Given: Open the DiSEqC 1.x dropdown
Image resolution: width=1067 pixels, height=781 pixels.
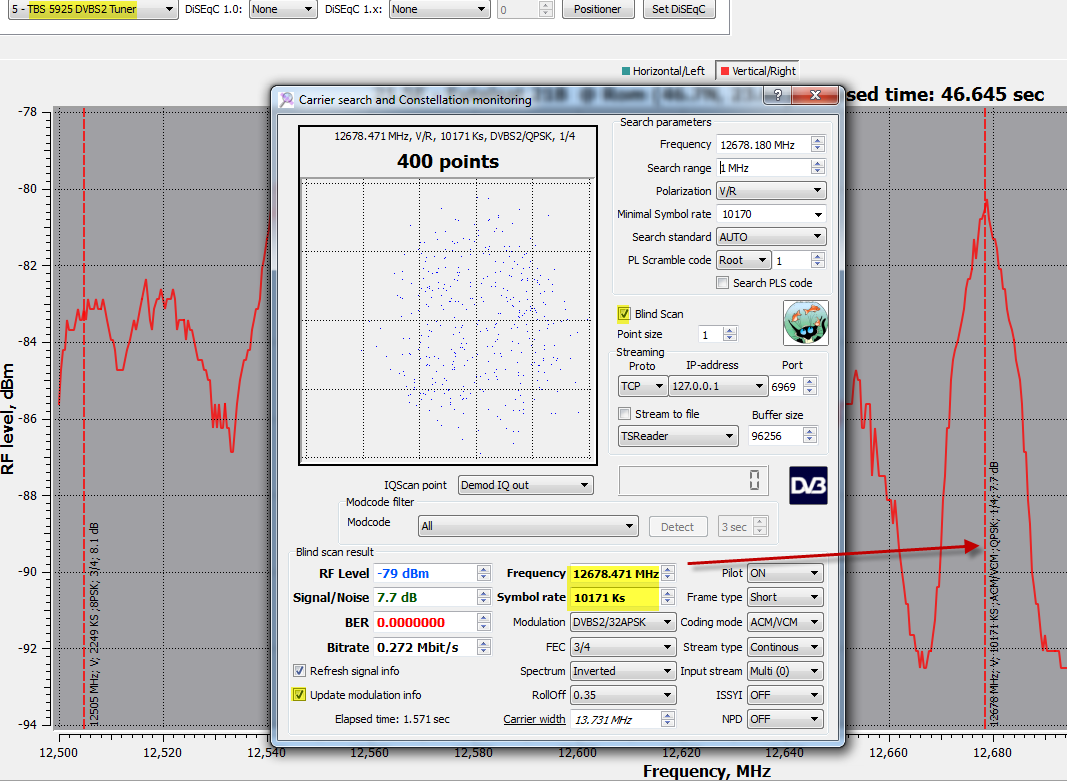Looking at the screenshot, I should 440,10.
